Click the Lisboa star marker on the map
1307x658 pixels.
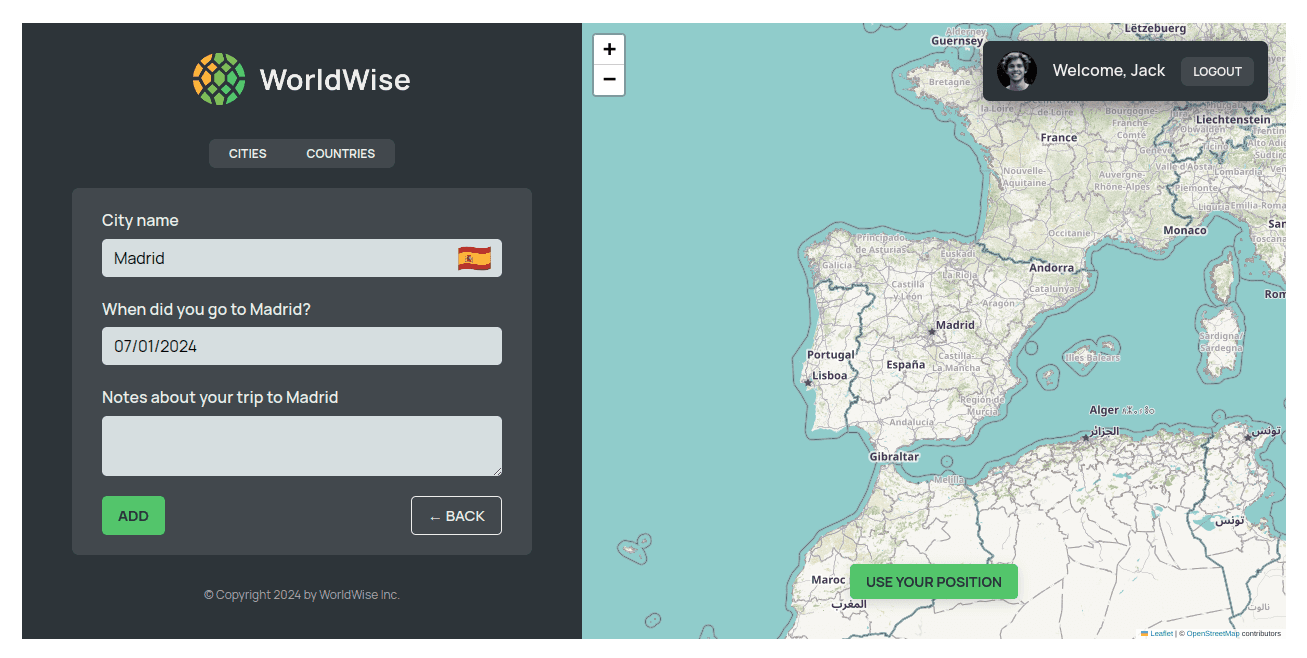(x=808, y=382)
